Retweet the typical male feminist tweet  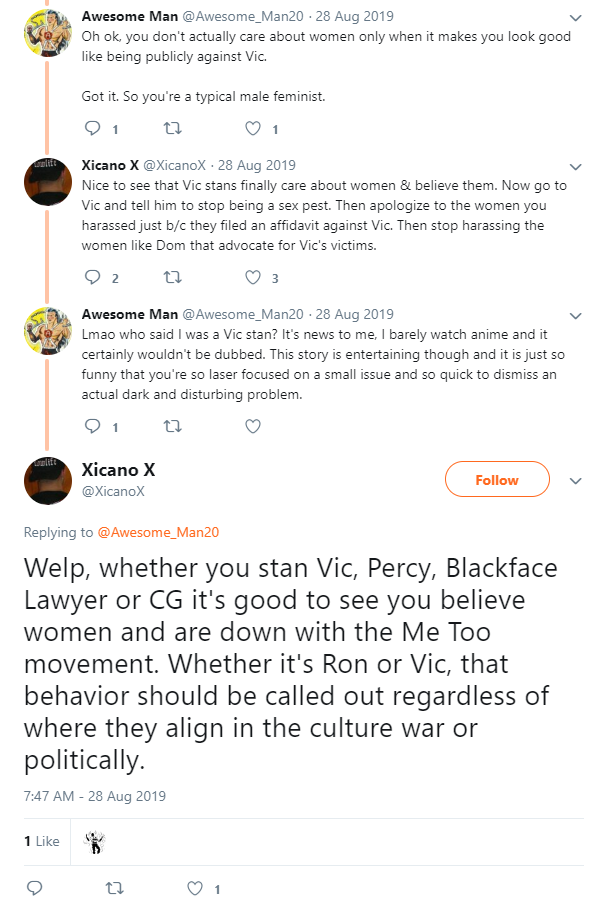coord(172,128)
